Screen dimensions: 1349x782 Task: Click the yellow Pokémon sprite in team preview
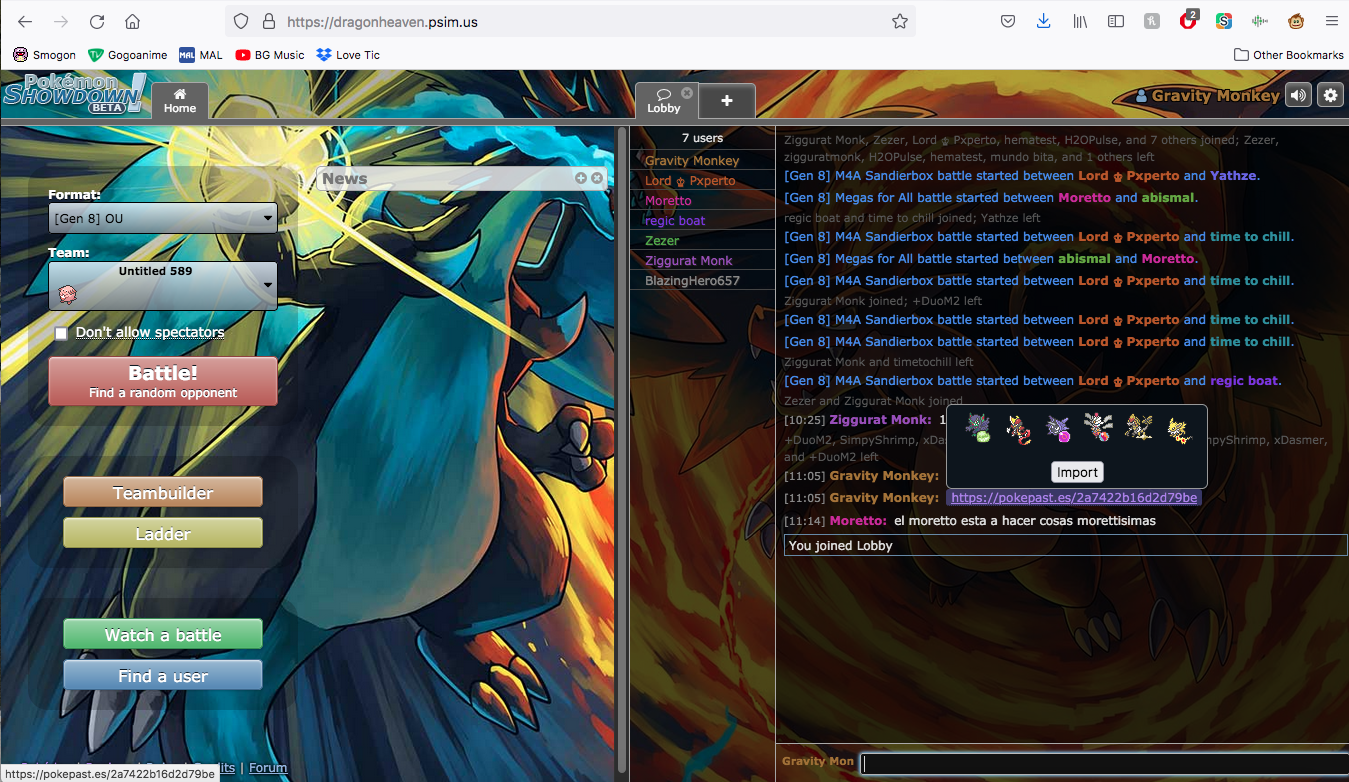point(1180,429)
